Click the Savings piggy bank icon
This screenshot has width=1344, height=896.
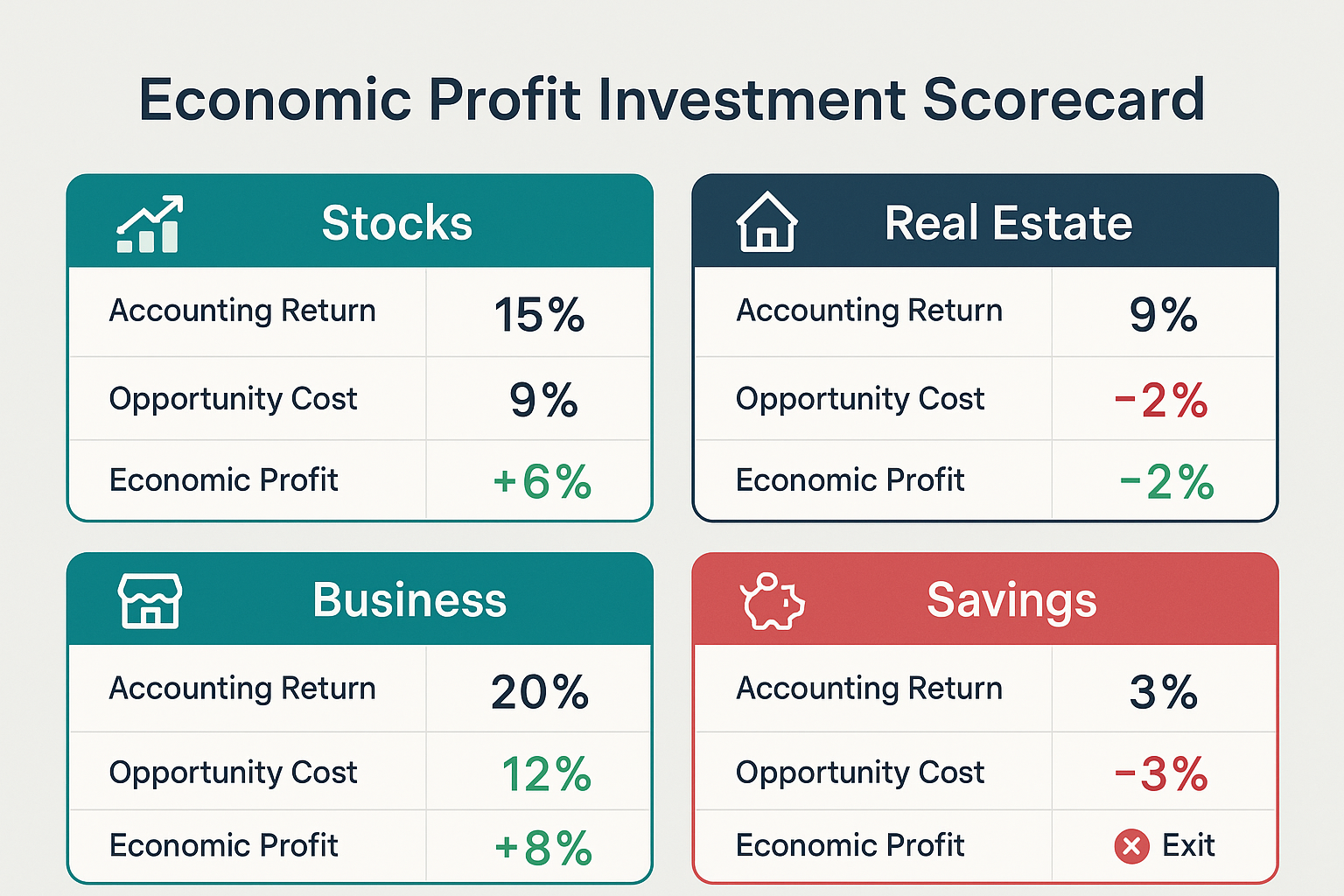point(772,602)
